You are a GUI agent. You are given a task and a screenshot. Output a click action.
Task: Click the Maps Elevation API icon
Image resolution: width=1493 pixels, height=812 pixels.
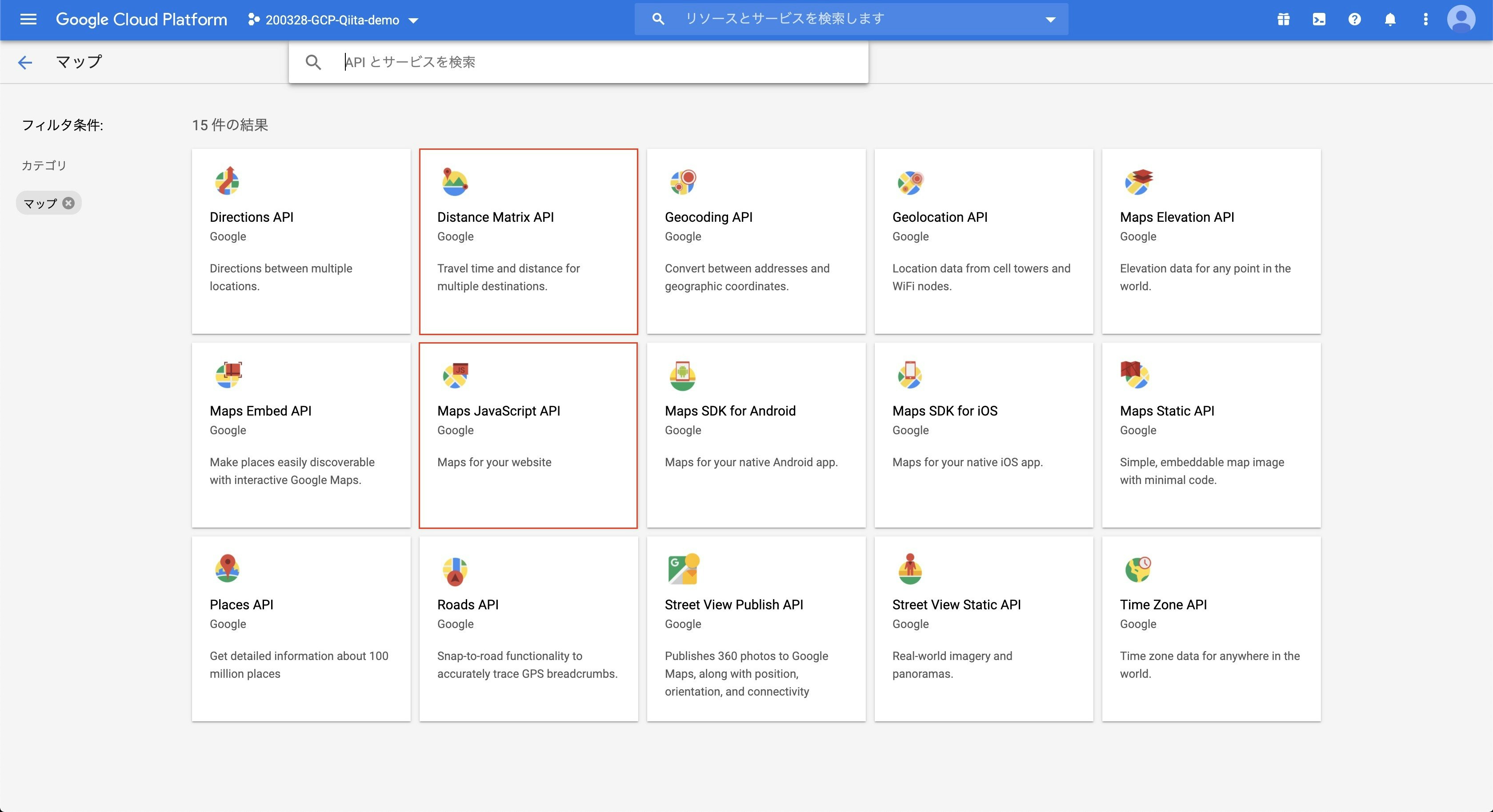(1138, 181)
